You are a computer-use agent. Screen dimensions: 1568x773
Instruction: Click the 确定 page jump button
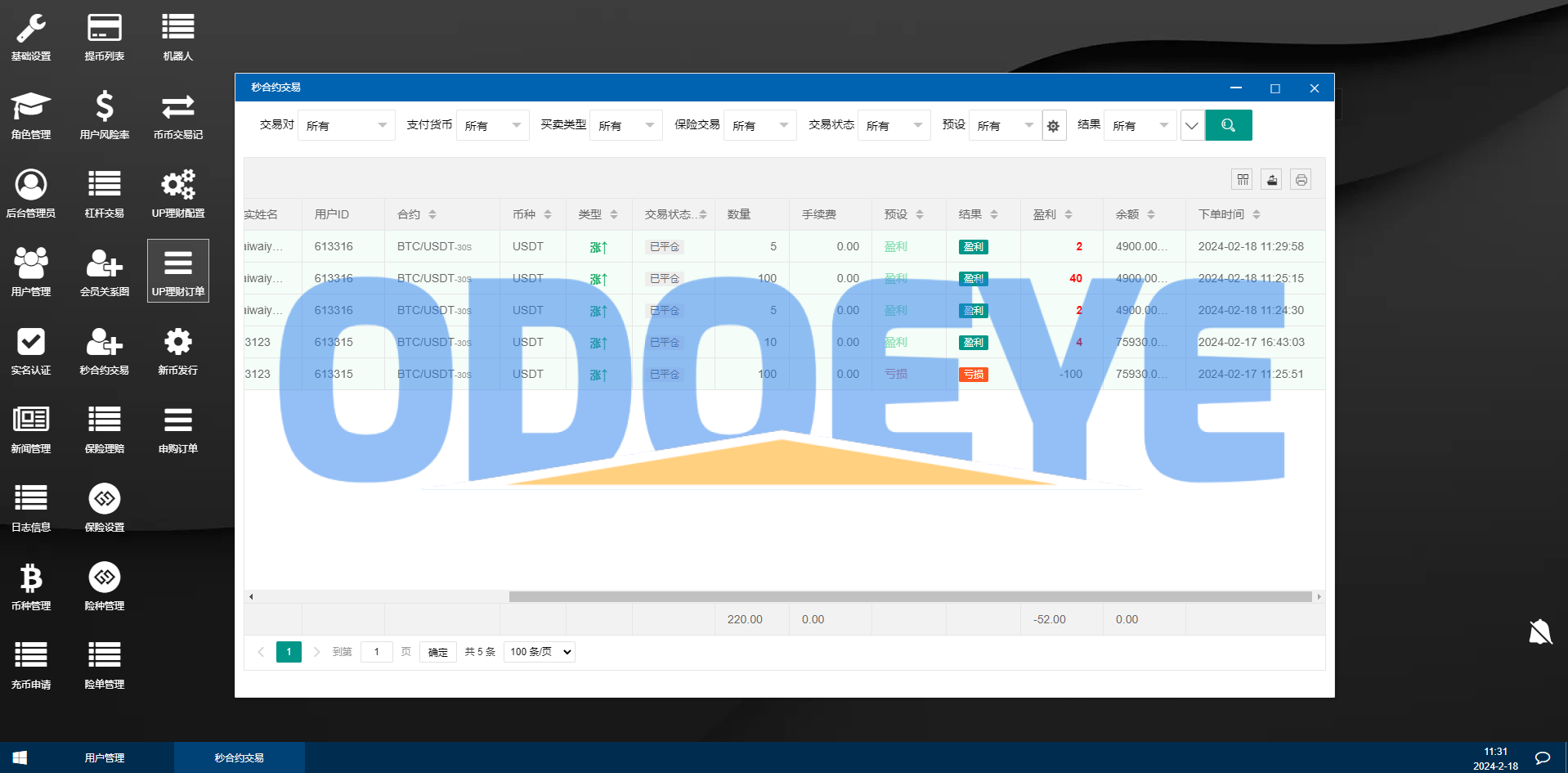[438, 652]
